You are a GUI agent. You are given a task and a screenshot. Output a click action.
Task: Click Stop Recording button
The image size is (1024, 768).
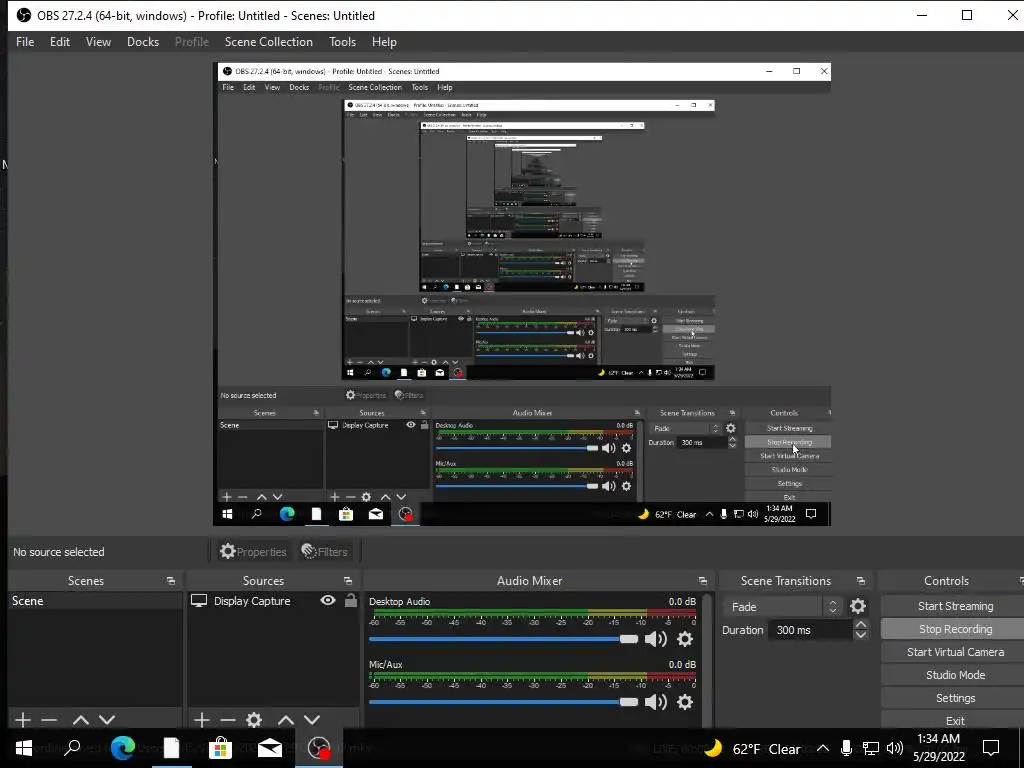pyautogui.click(x=955, y=629)
